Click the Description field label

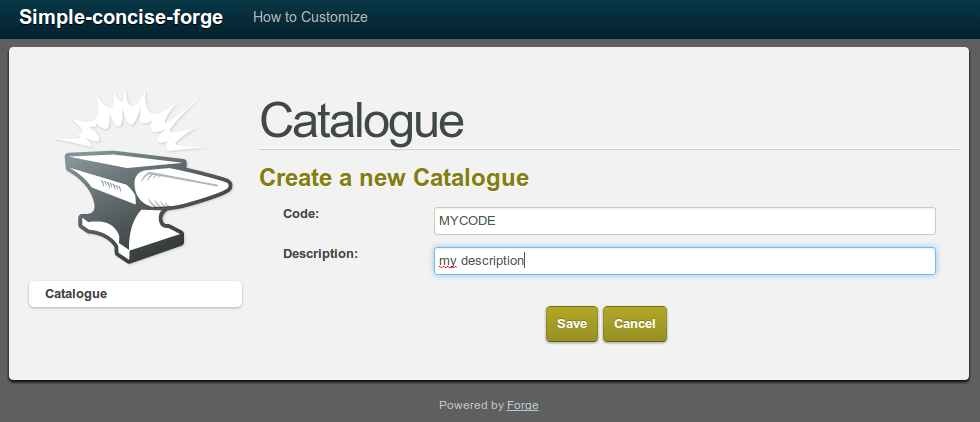tap(320, 253)
